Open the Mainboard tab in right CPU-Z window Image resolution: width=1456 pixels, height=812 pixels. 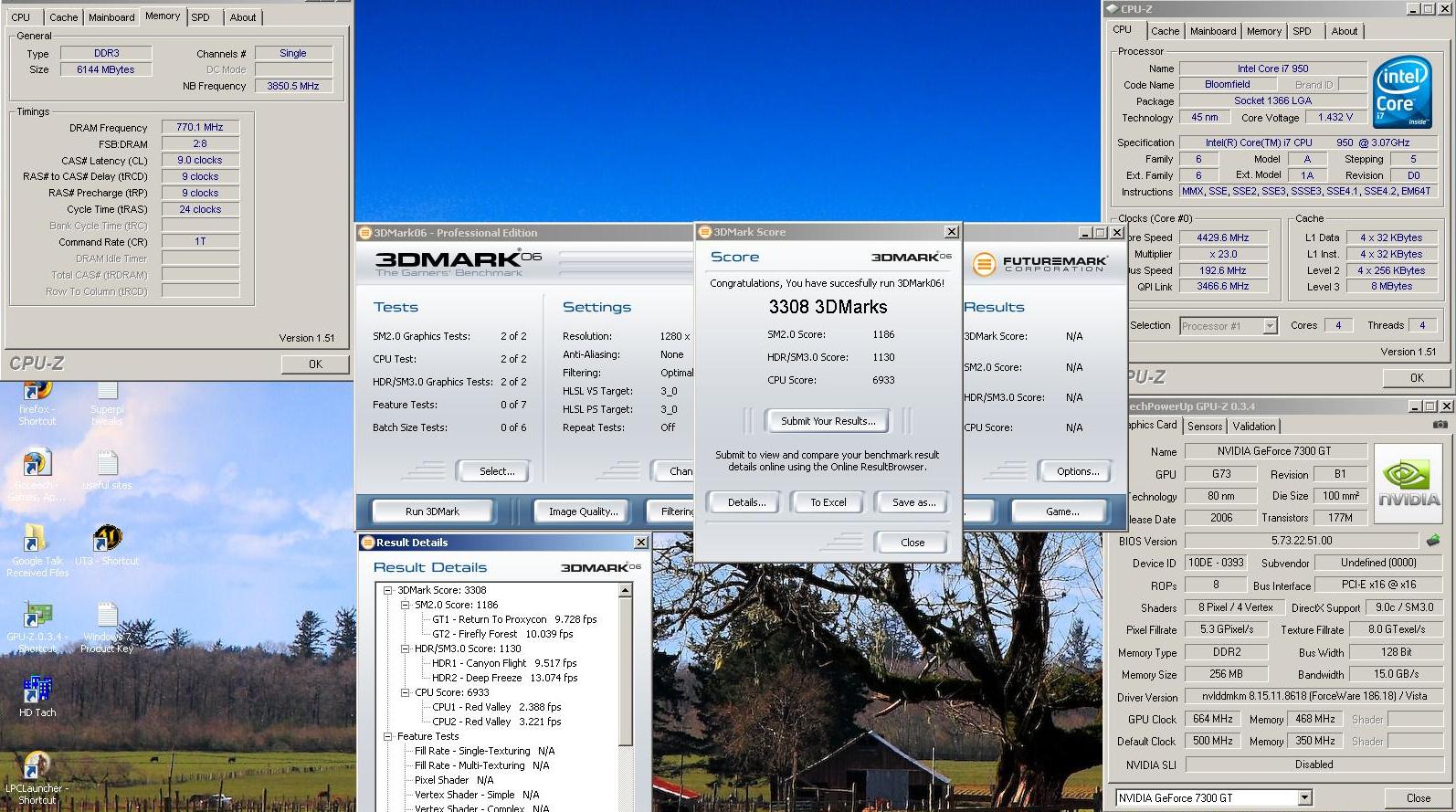[1212, 31]
